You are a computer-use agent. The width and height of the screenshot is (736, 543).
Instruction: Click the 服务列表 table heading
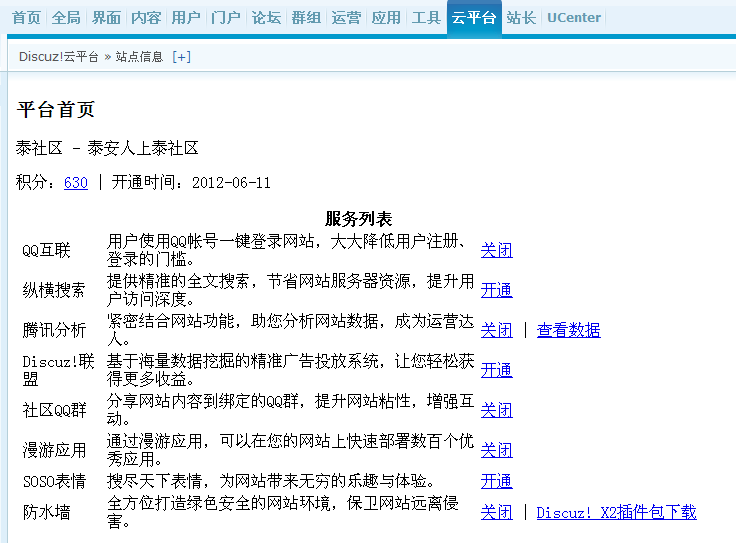click(359, 219)
